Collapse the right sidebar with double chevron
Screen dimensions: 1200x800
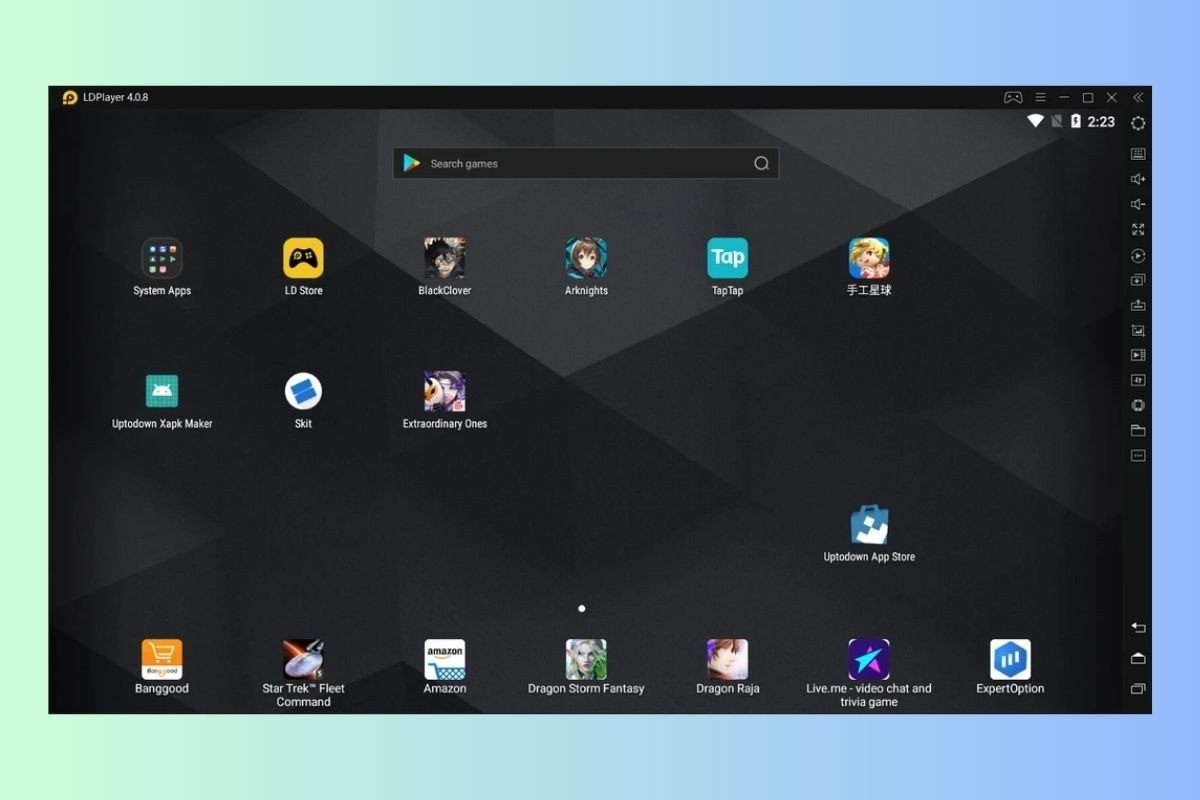(1138, 97)
